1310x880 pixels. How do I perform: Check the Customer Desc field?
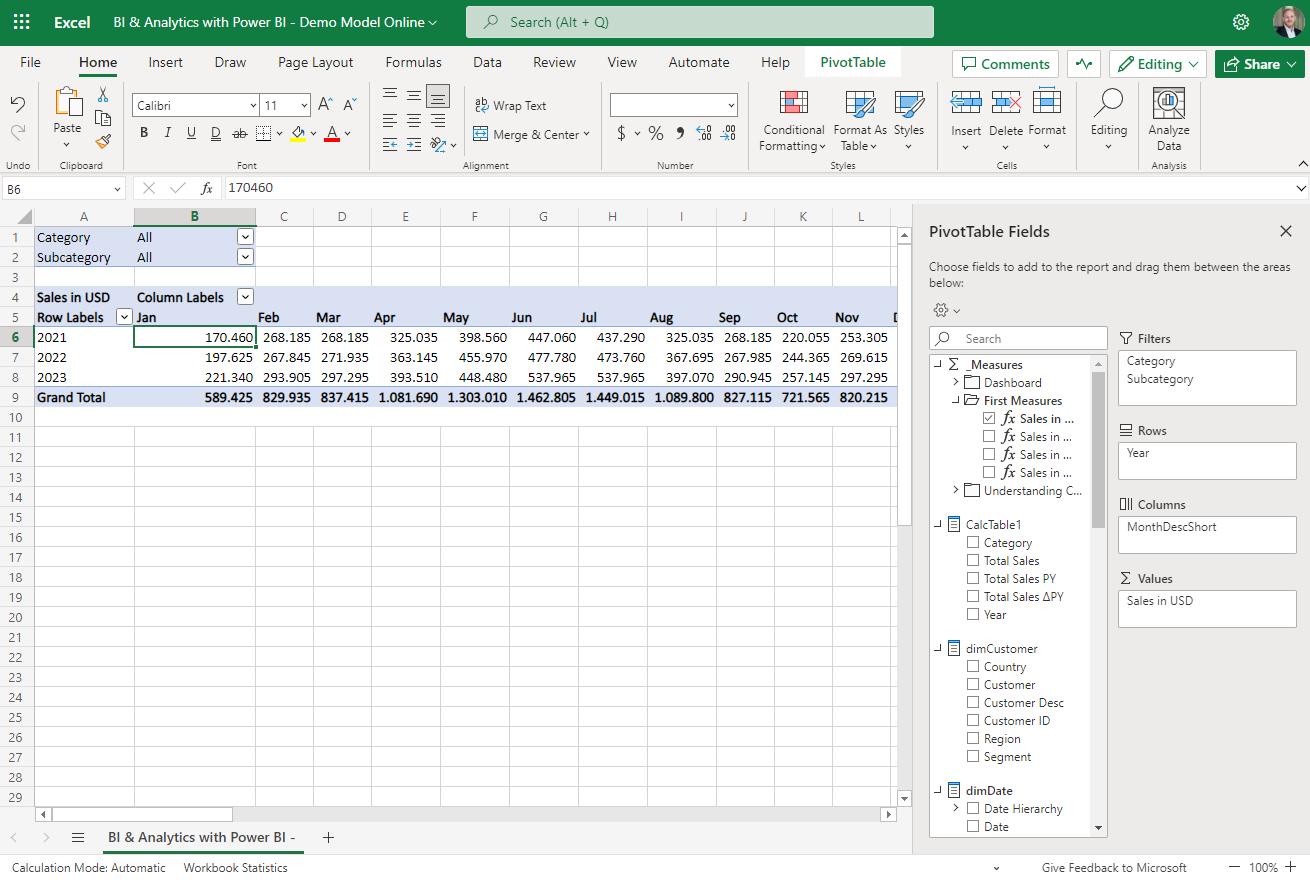(x=973, y=703)
